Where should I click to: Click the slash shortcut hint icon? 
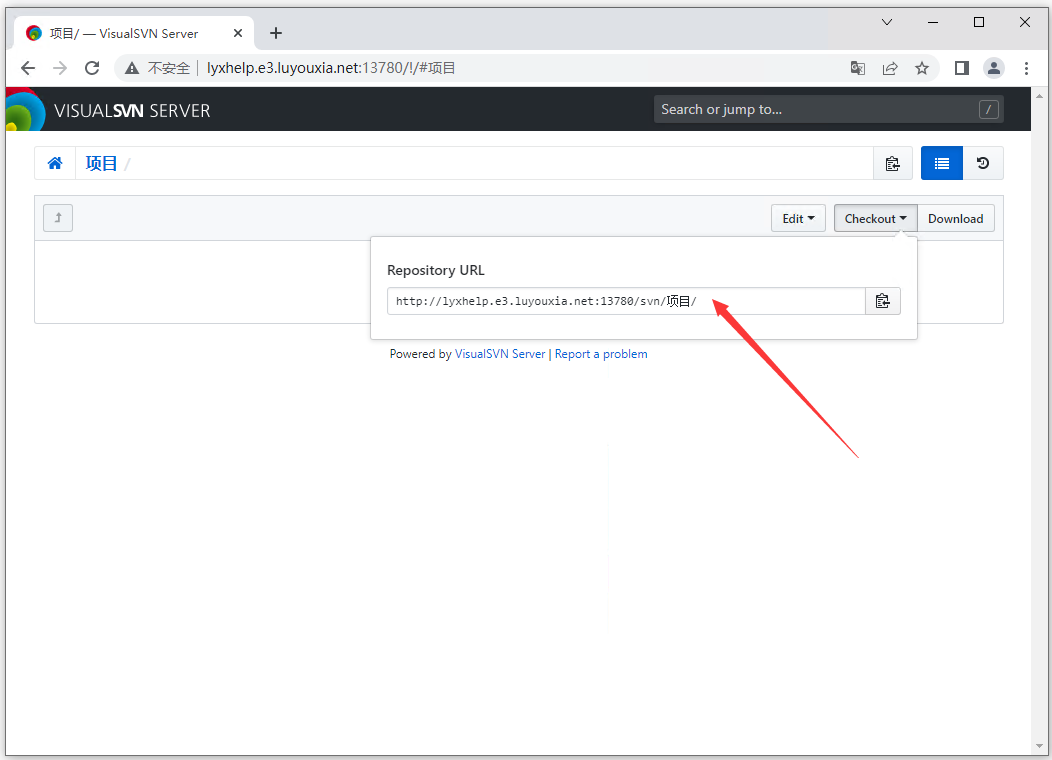tap(988, 109)
